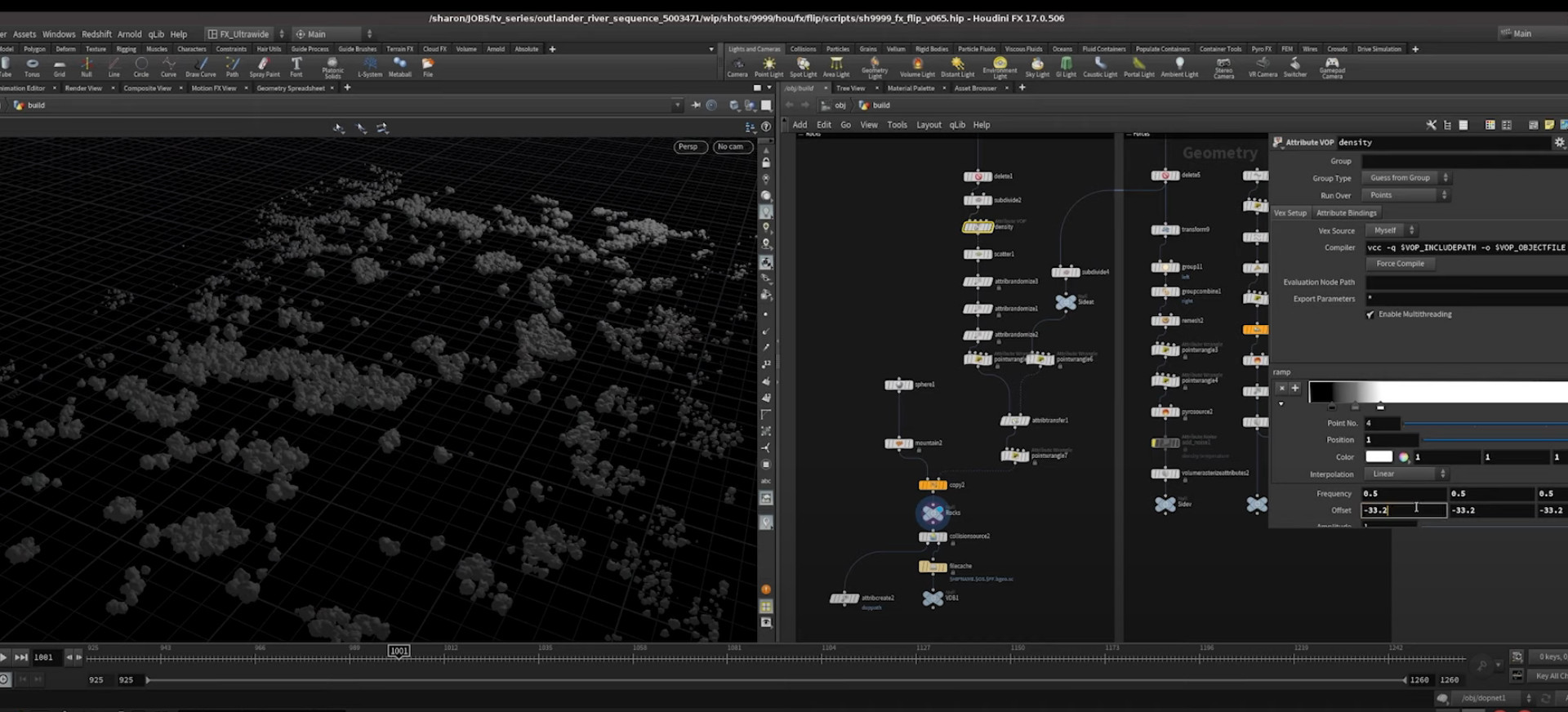The image size is (1568, 712).
Task: Open the Vex Source dropdown
Action: tap(1391, 230)
